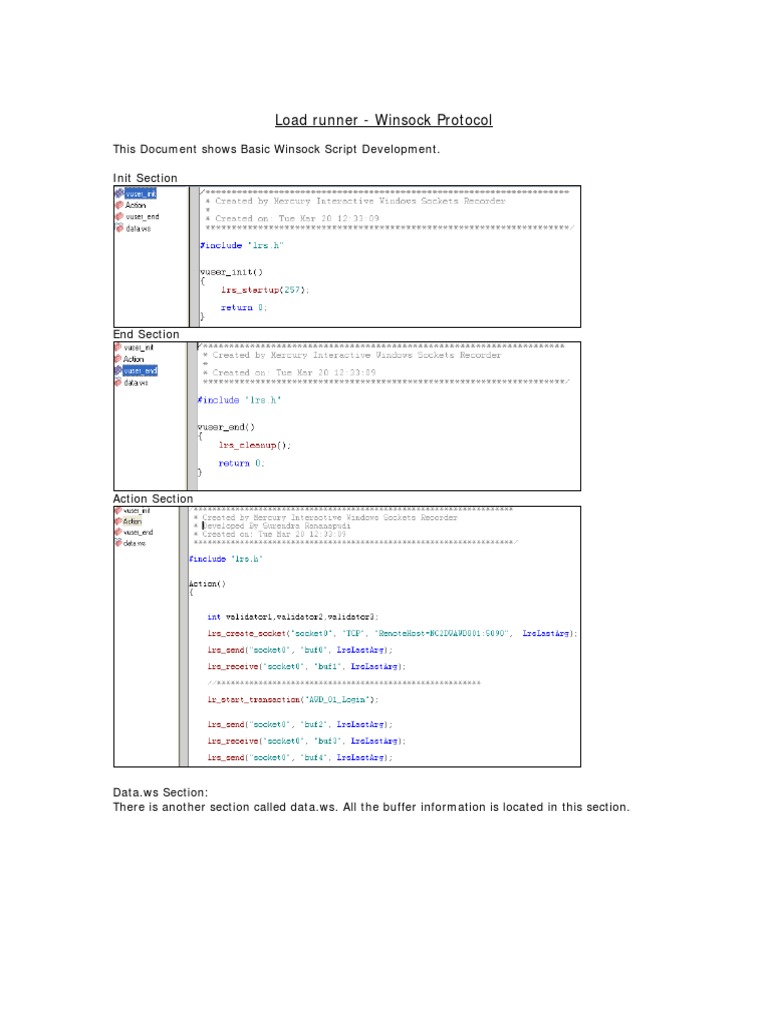Click the Action icon in End Section tree
Viewport: 768px width, 1024px height.
pyautogui.click(x=118, y=359)
